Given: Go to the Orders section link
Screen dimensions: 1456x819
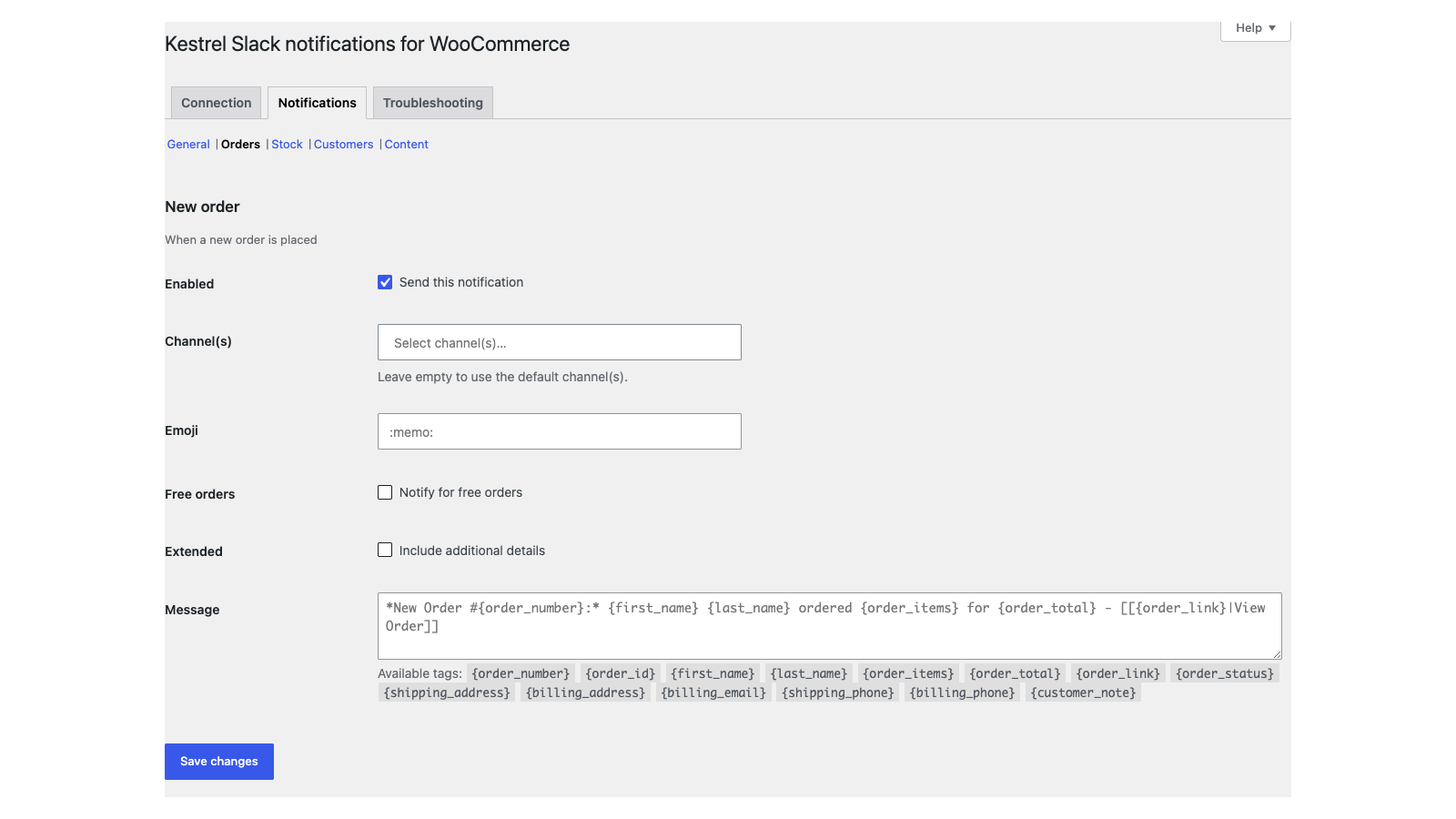Looking at the screenshot, I should tap(240, 145).
